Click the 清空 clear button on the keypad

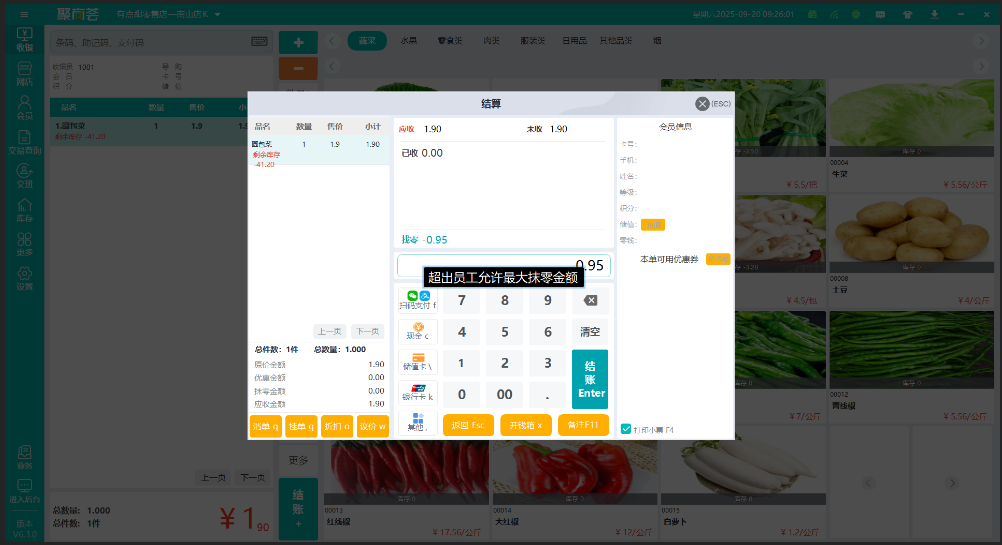(590, 332)
